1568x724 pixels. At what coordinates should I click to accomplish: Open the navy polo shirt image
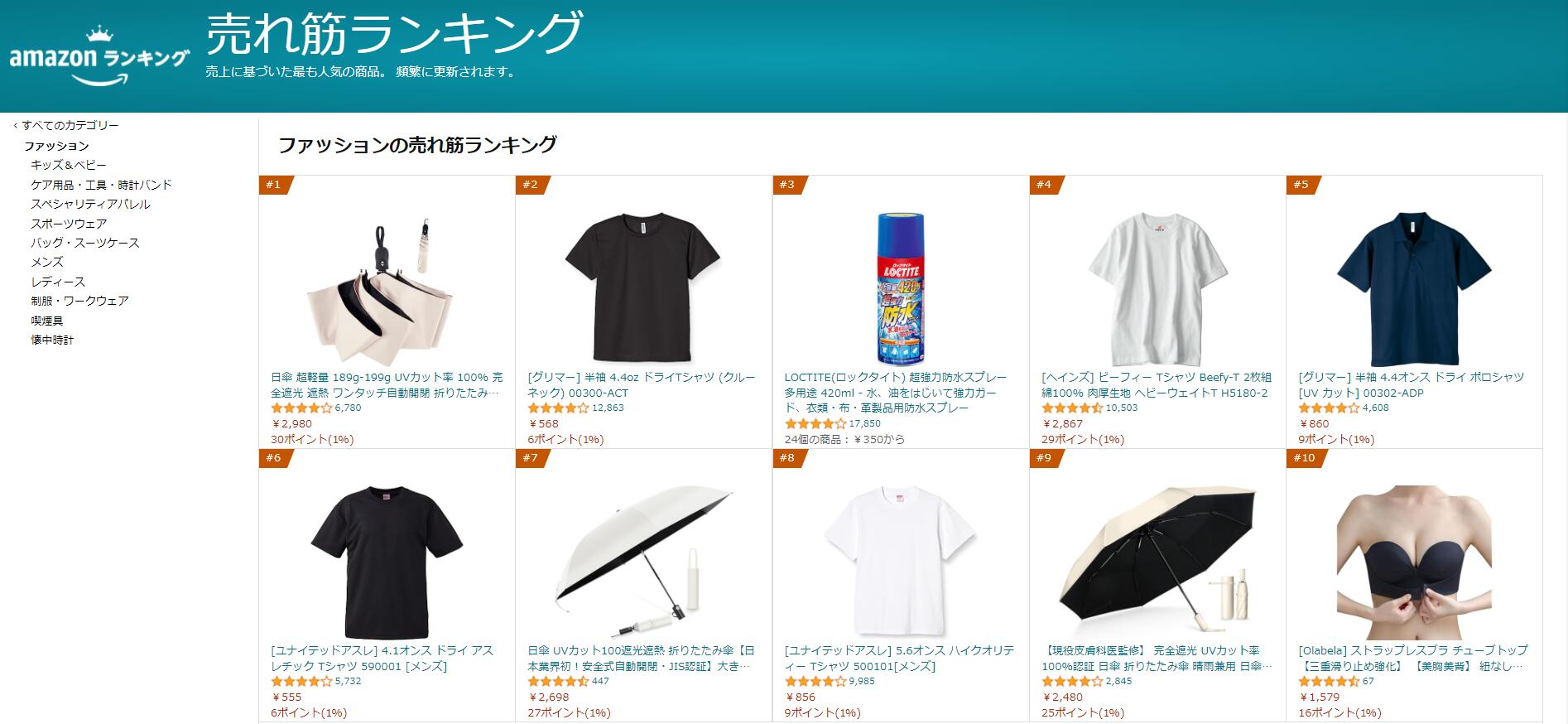(1414, 289)
